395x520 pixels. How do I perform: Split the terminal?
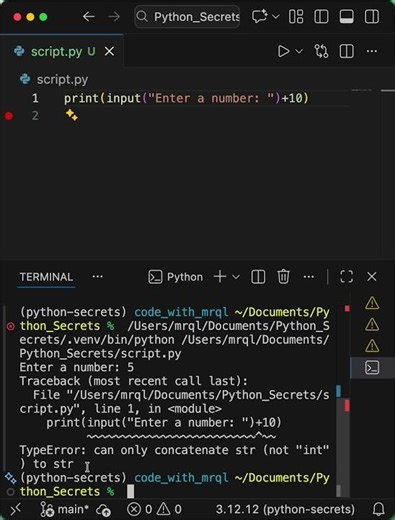tap(258, 277)
